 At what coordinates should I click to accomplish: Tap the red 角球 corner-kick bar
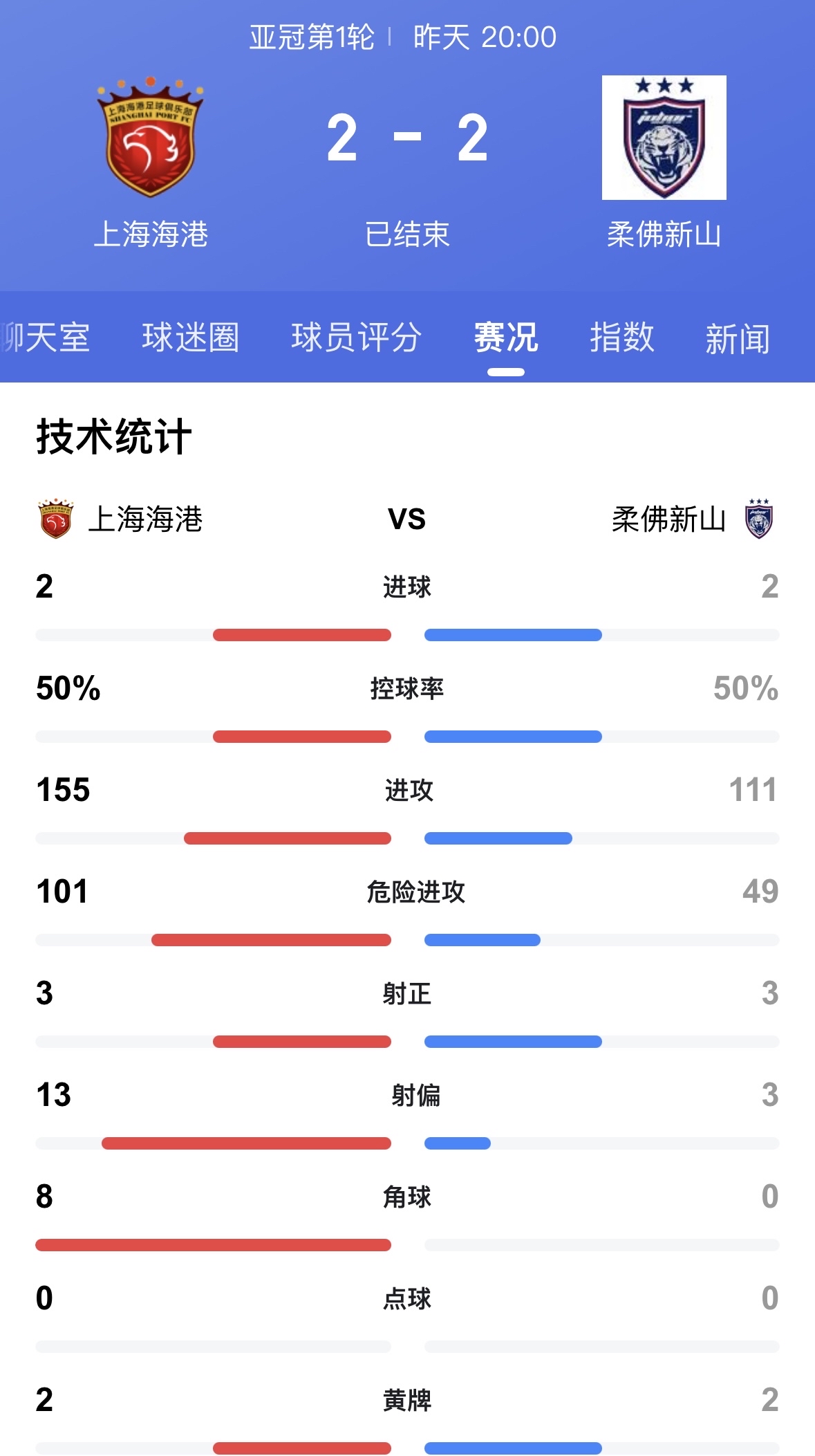click(x=213, y=1245)
